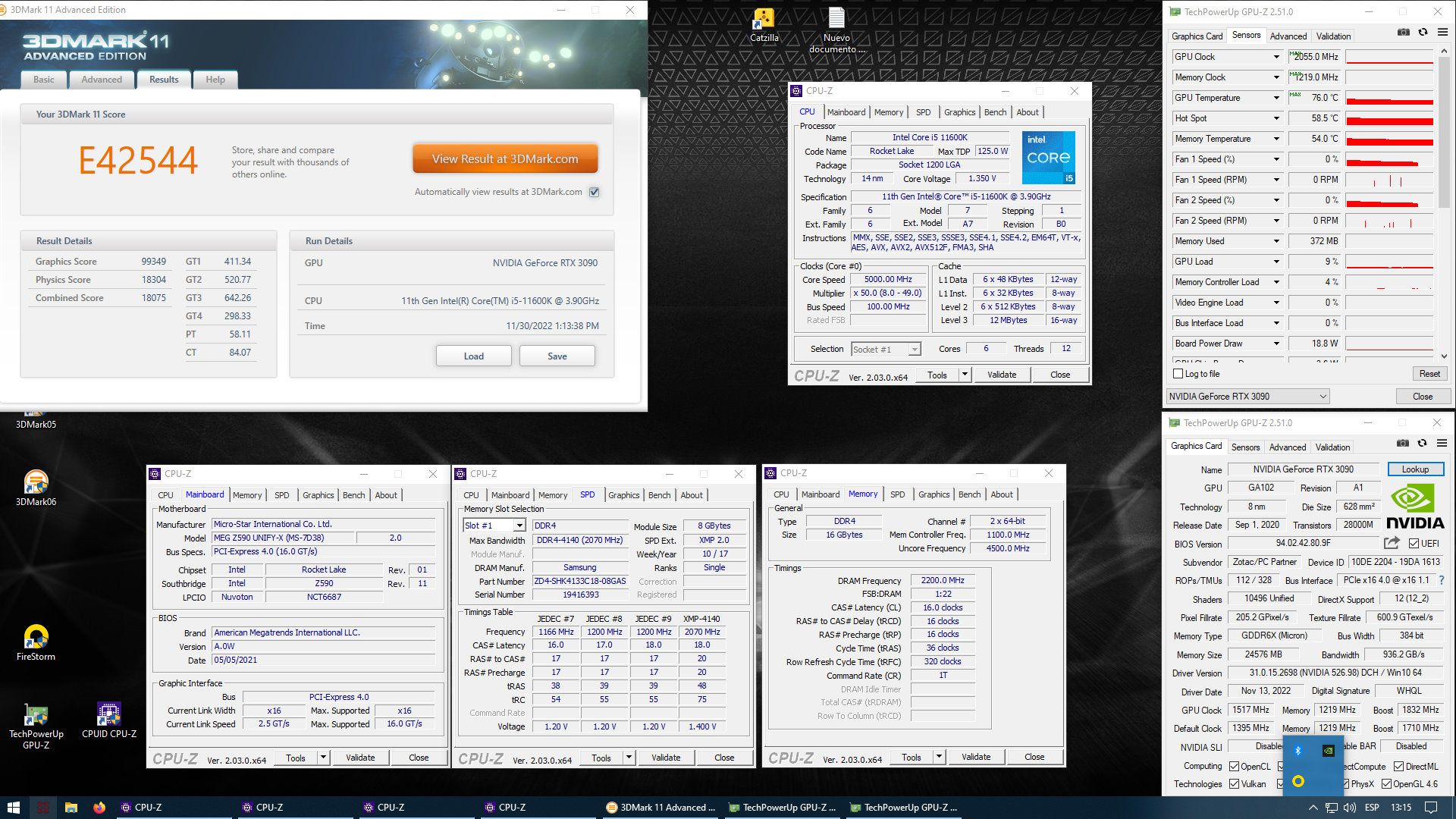Select the FireStorm desktop icon
This screenshot has height=819, width=1456.
[36, 643]
